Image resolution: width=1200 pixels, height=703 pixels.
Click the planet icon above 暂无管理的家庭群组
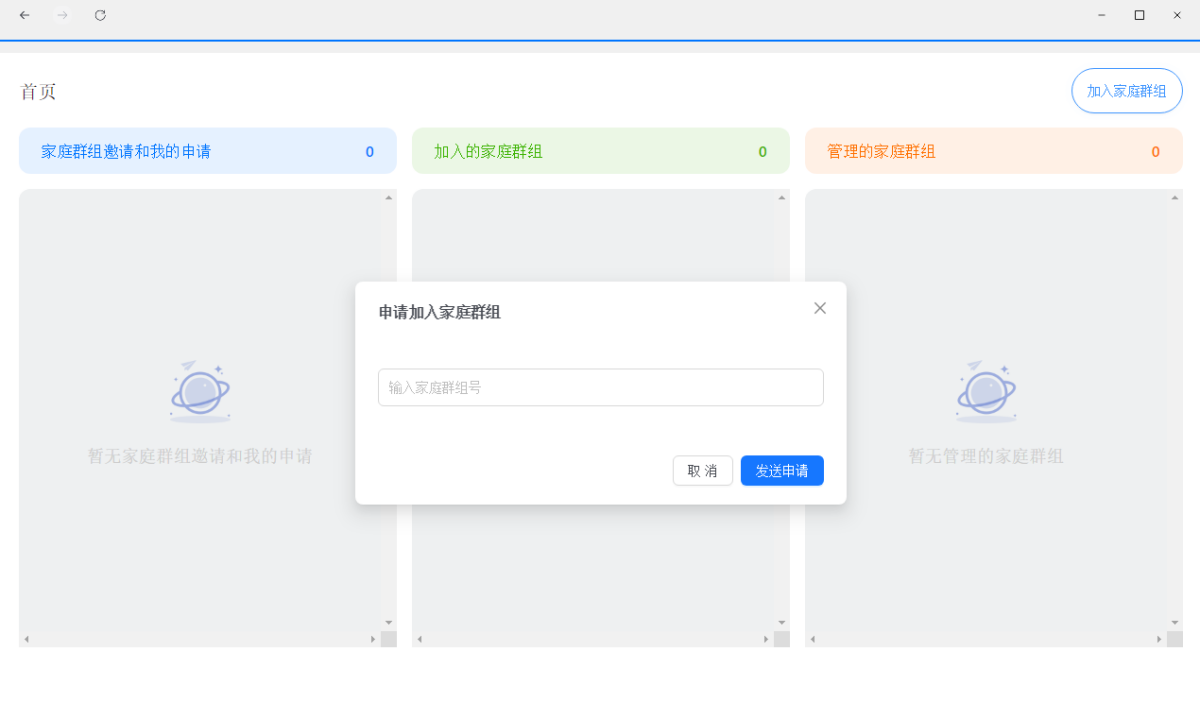[x=986, y=392]
